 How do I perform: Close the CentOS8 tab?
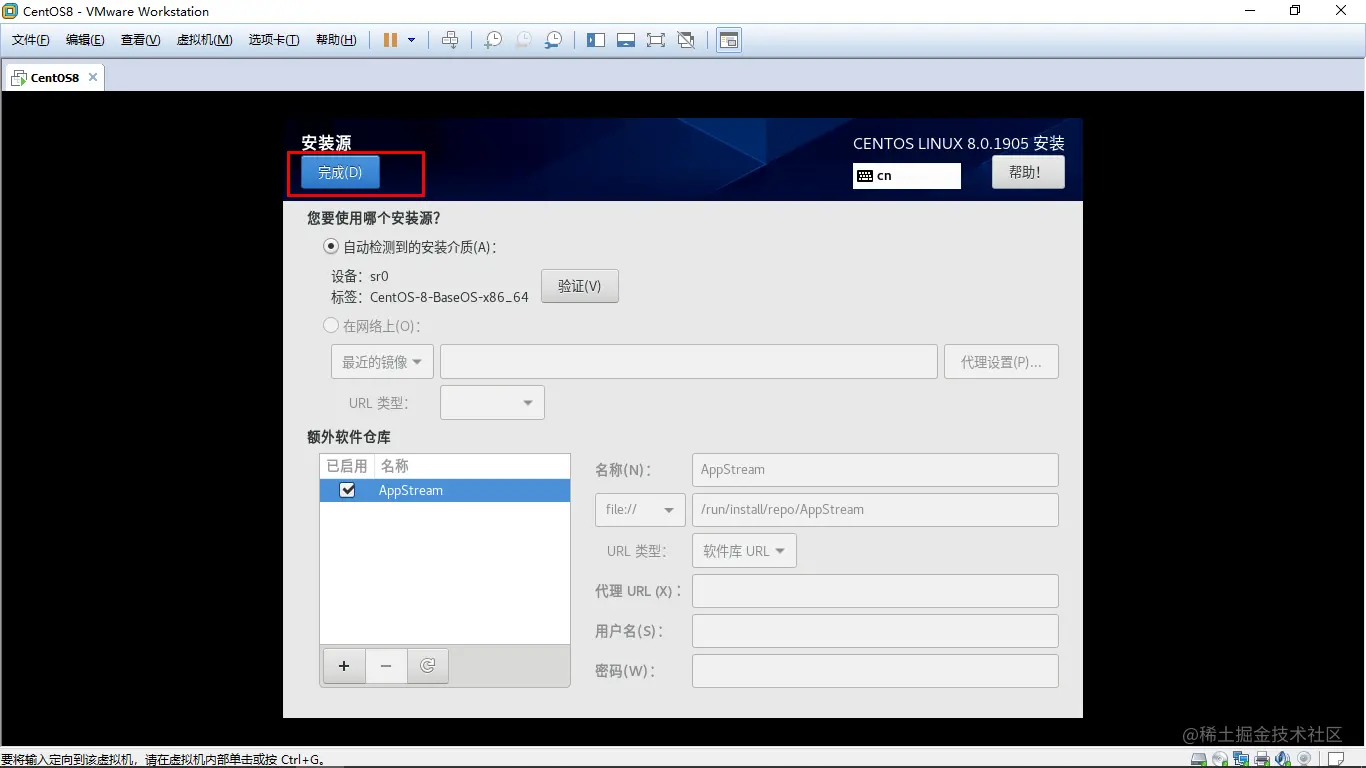(x=93, y=77)
